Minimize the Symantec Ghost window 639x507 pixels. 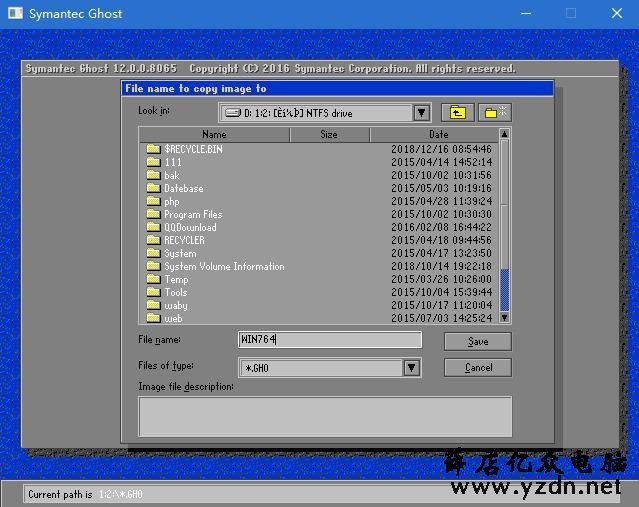(526, 13)
